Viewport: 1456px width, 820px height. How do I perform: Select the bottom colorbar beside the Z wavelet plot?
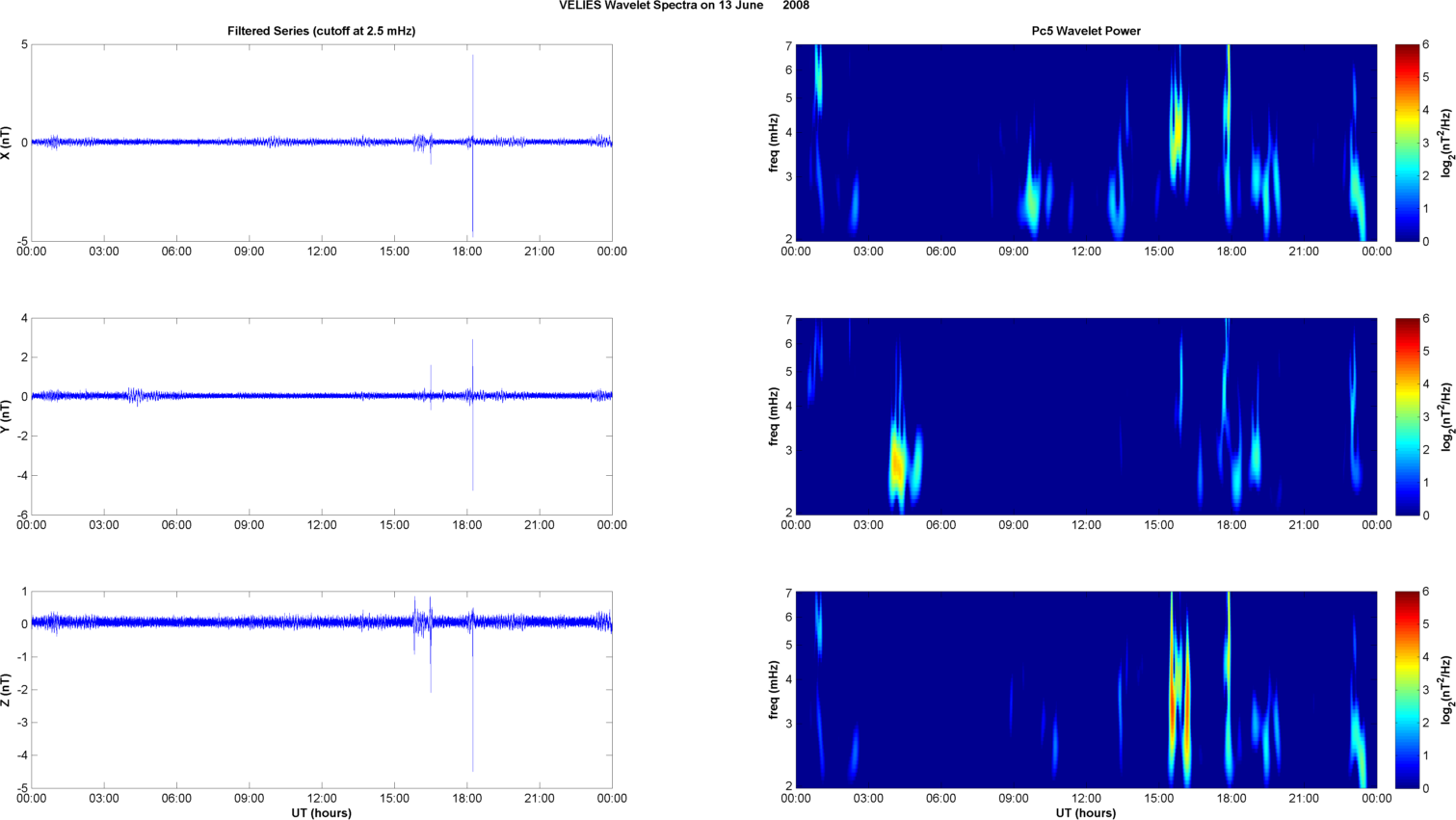coord(1407,690)
